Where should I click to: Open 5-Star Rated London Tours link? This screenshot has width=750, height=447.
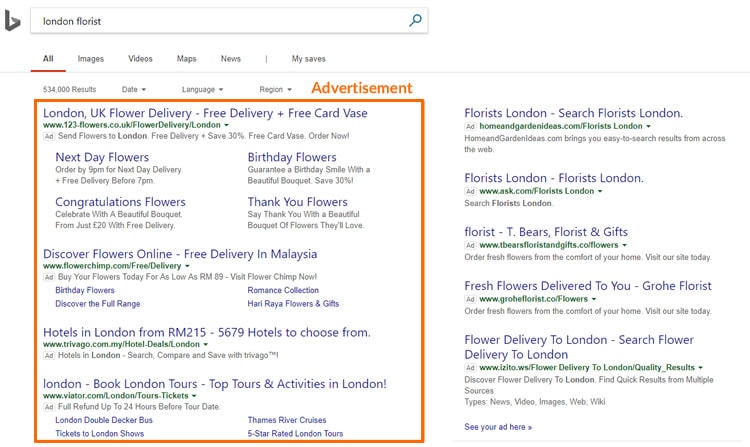295,434
